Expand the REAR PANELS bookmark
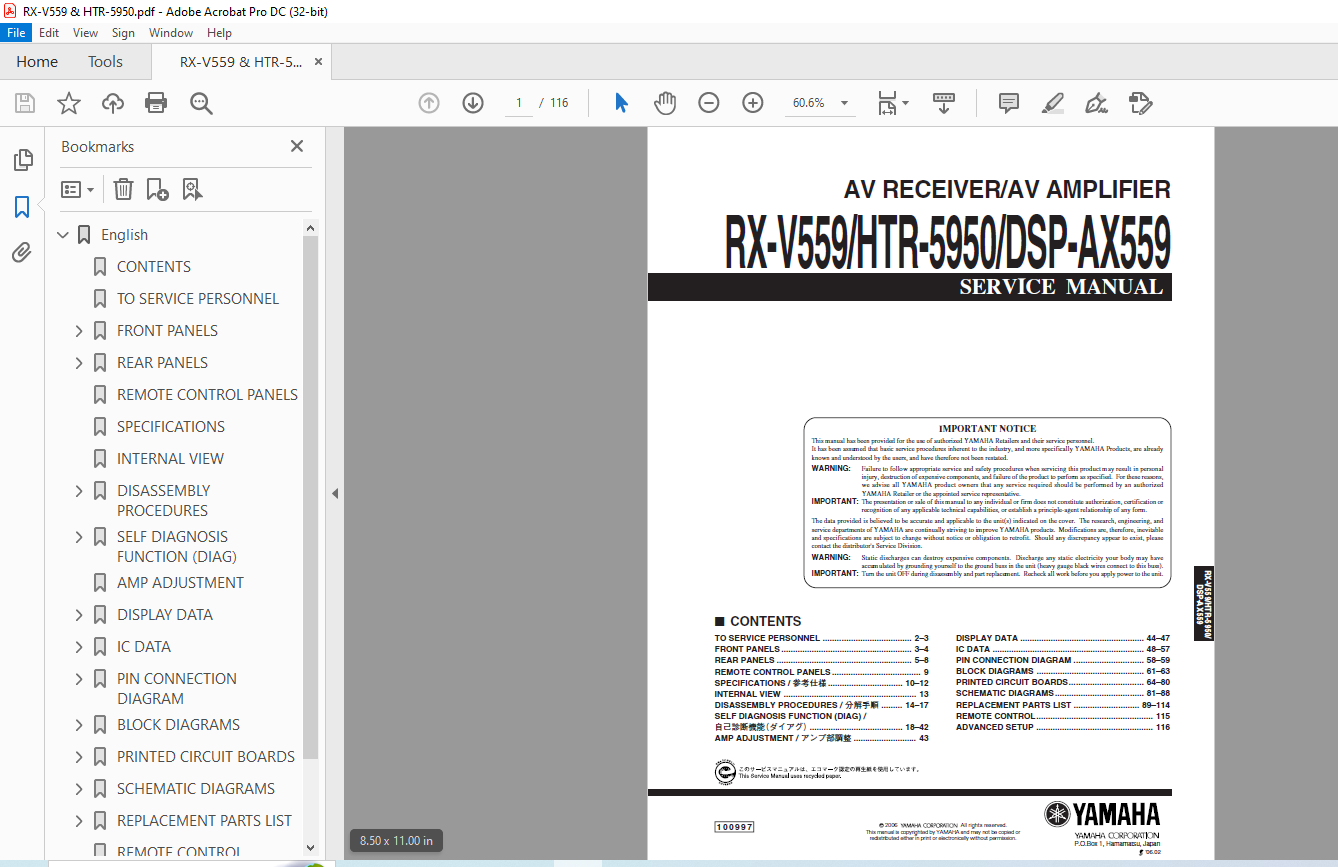1338x867 pixels. pos(79,363)
